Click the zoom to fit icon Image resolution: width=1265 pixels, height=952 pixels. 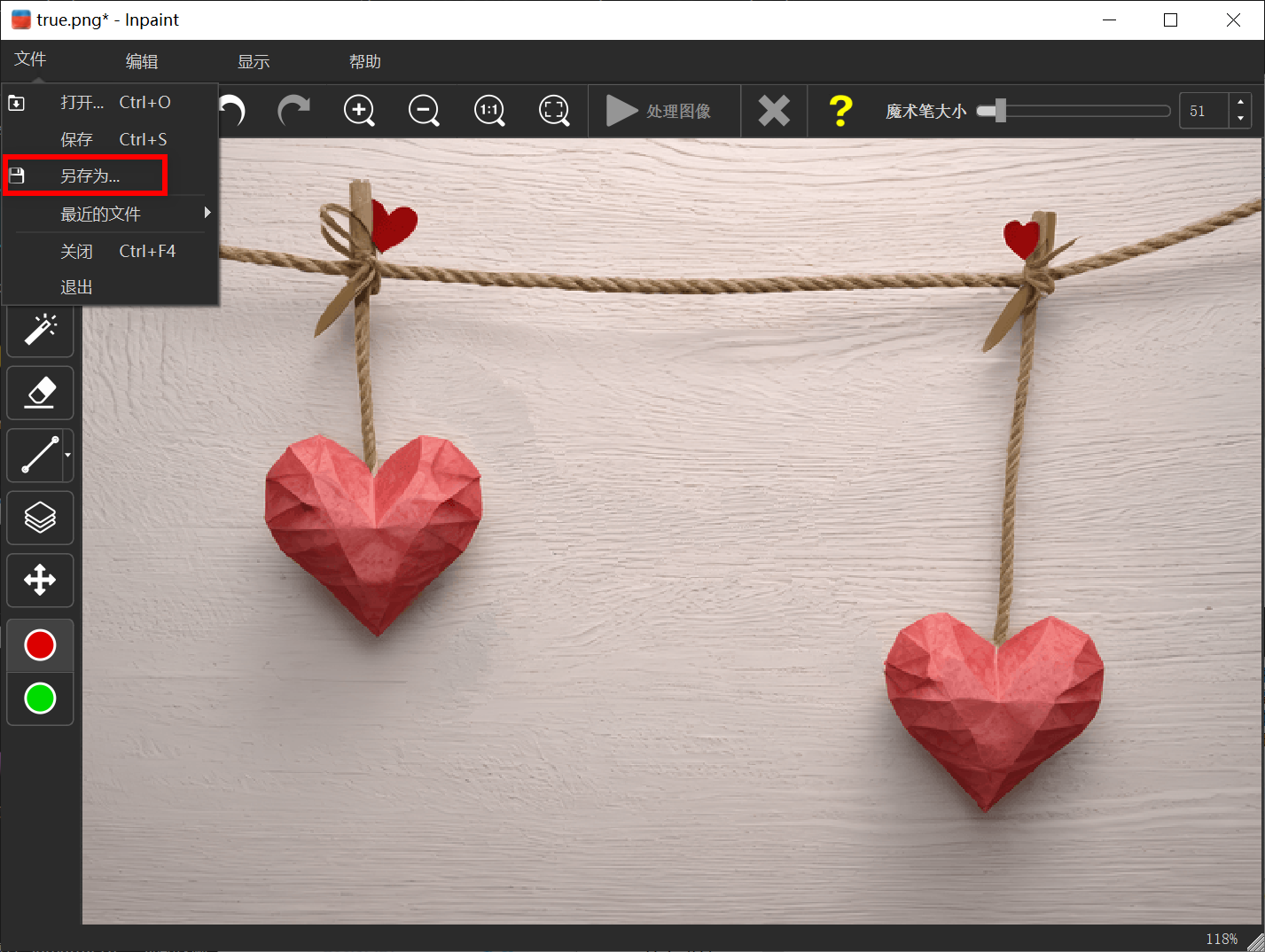point(555,111)
